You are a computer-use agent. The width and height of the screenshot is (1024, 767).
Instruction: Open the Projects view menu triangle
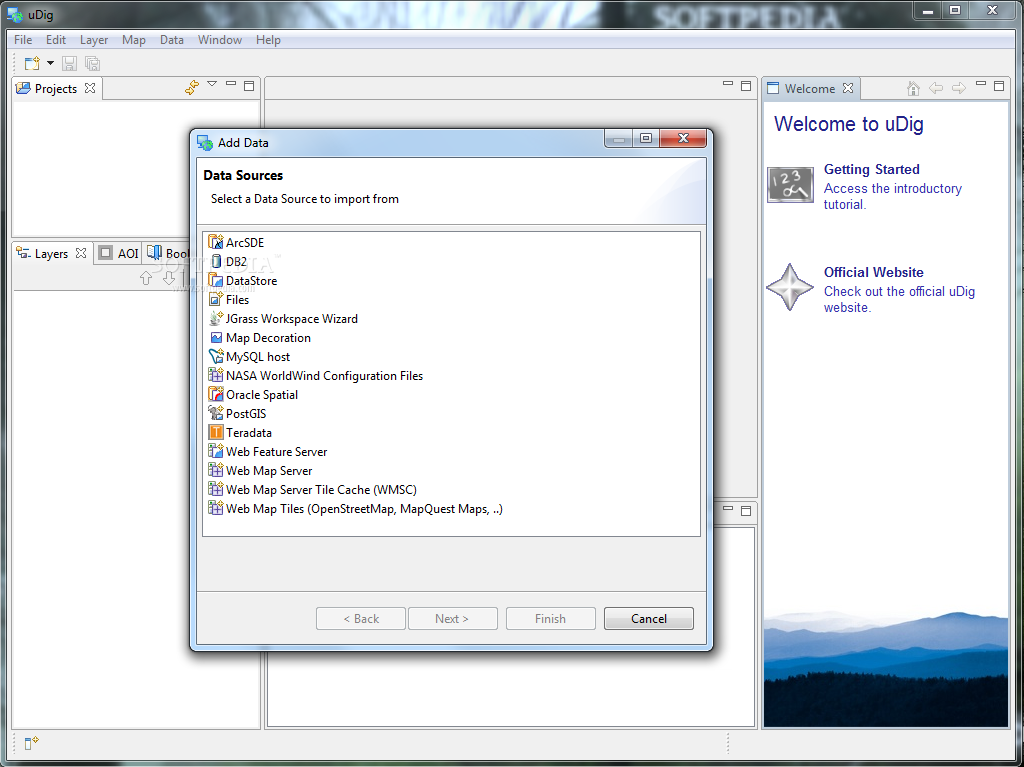(212, 84)
